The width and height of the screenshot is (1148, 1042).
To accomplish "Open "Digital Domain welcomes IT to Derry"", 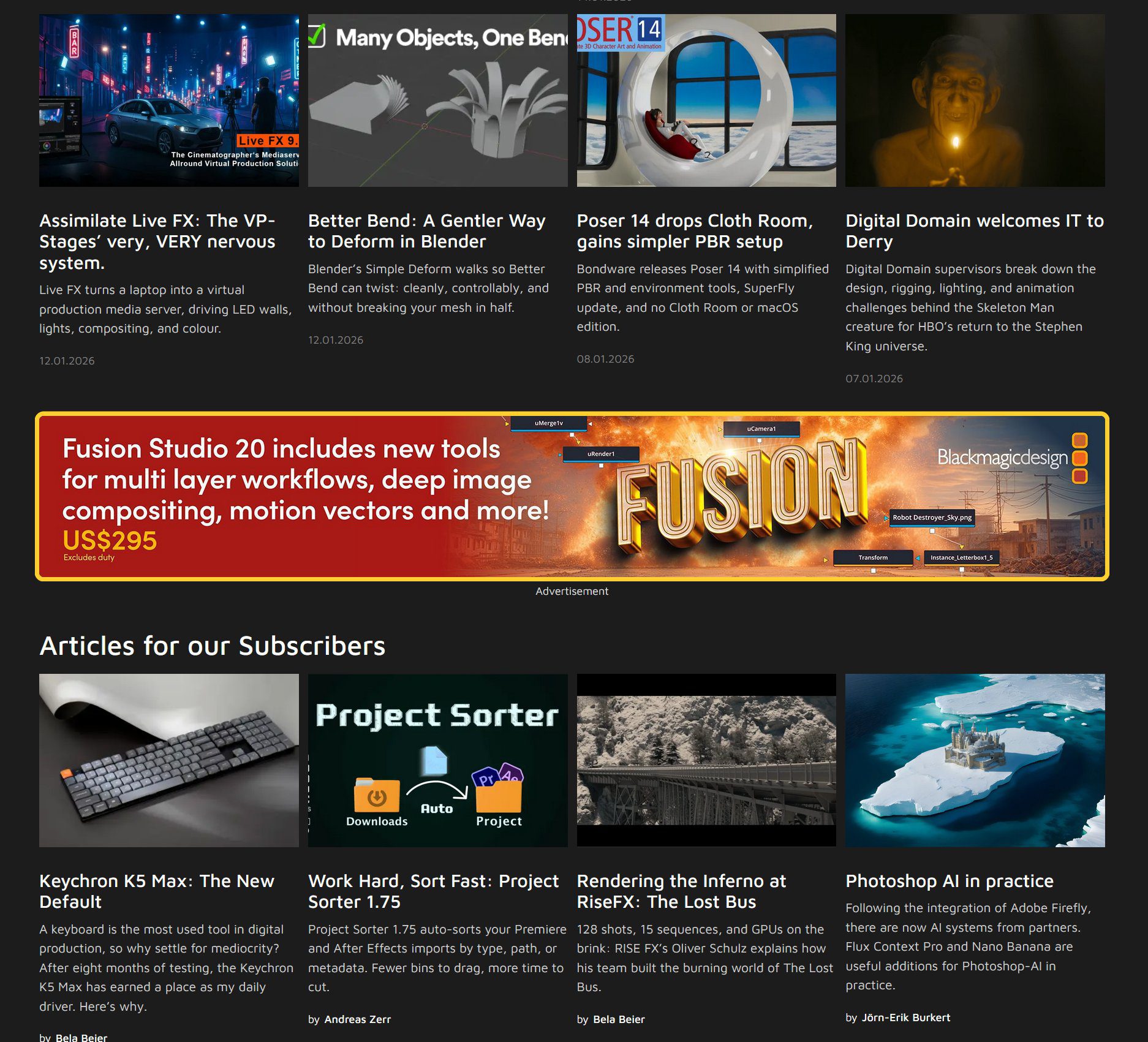I will (x=974, y=231).
